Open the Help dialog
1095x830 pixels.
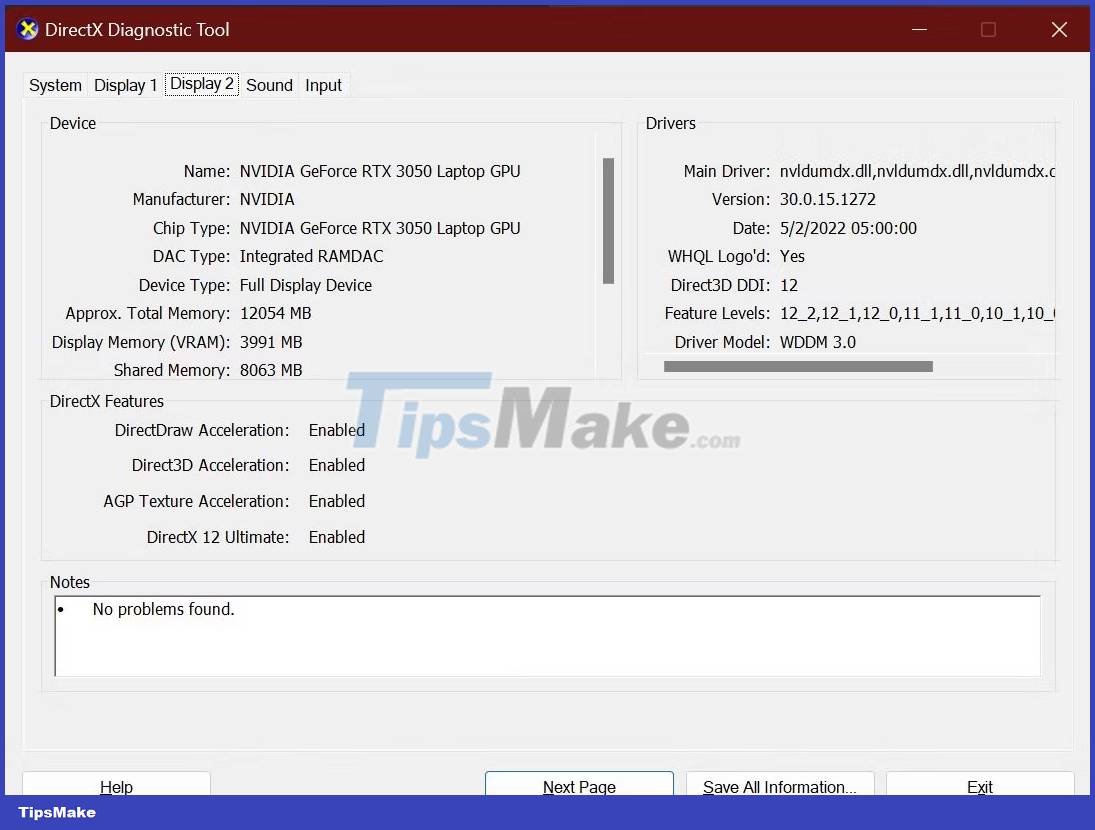116,787
